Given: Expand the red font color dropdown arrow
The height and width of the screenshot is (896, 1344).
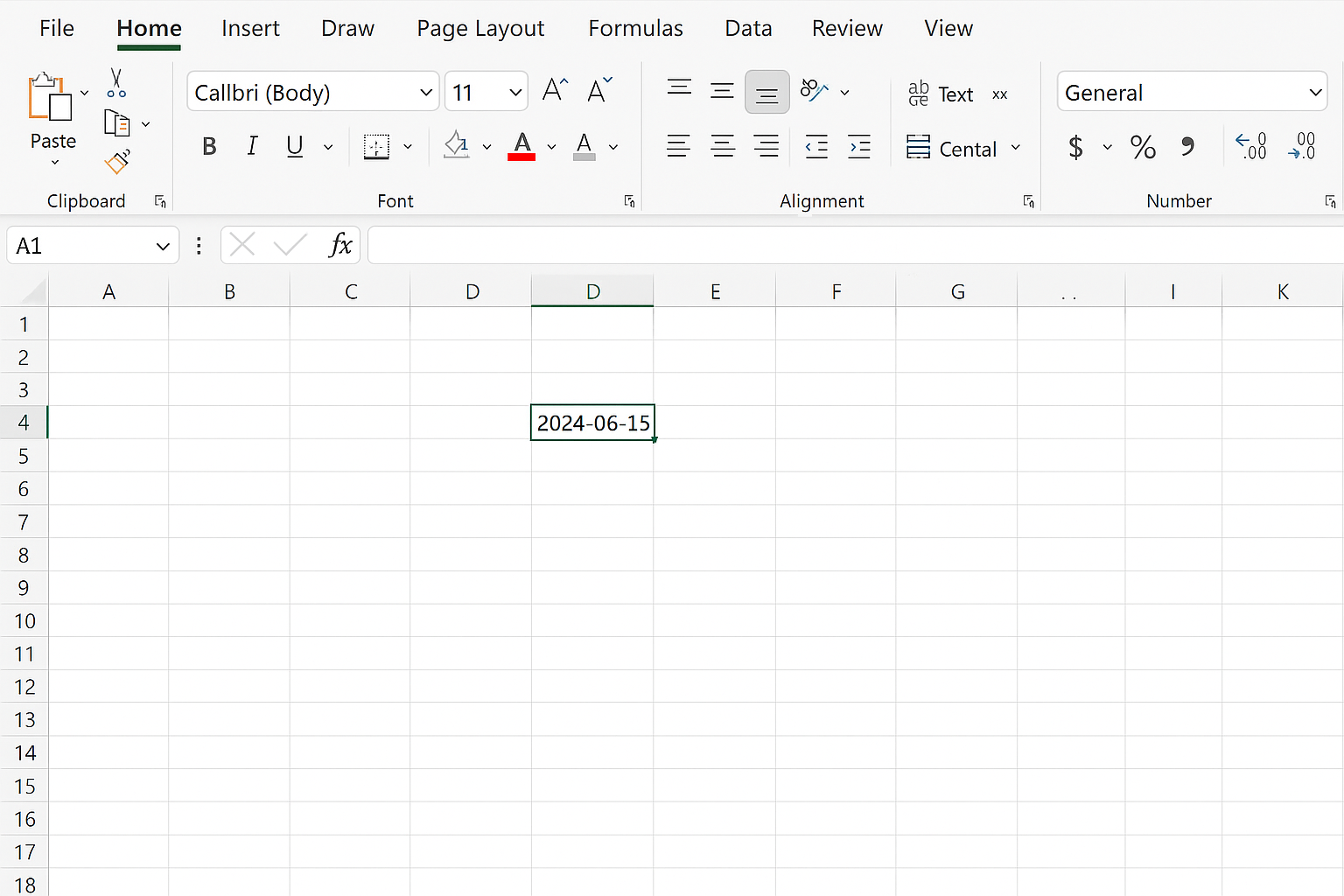Looking at the screenshot, I should pos(551,147).
